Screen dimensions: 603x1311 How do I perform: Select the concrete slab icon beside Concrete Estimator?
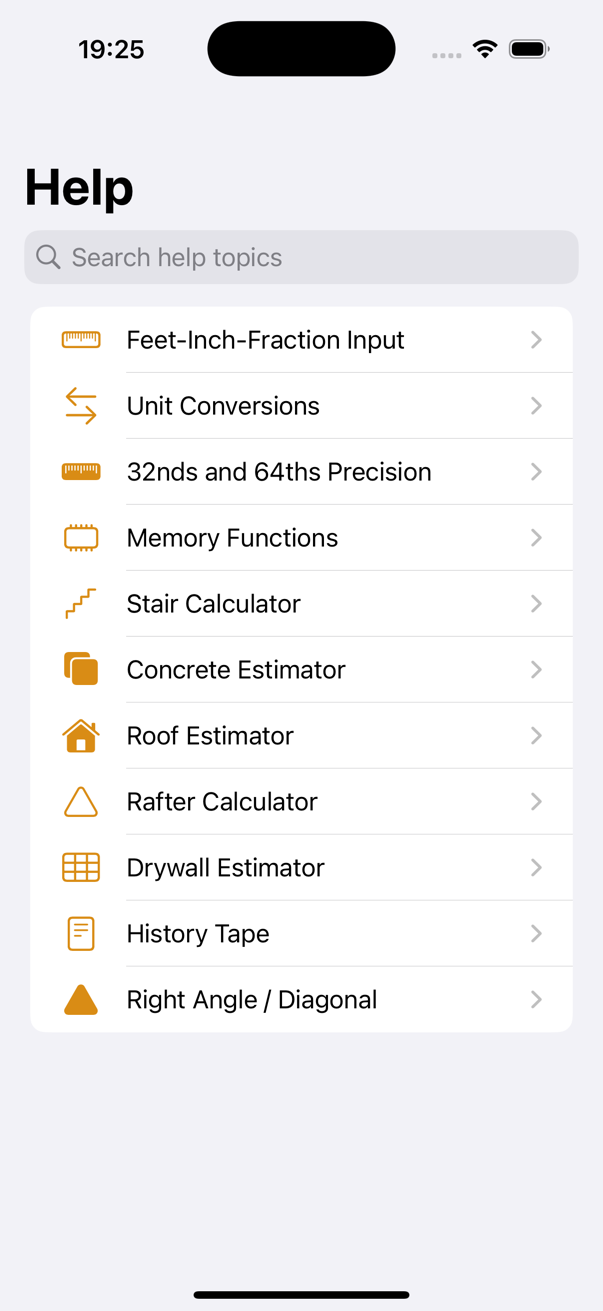tap(81, 669)
